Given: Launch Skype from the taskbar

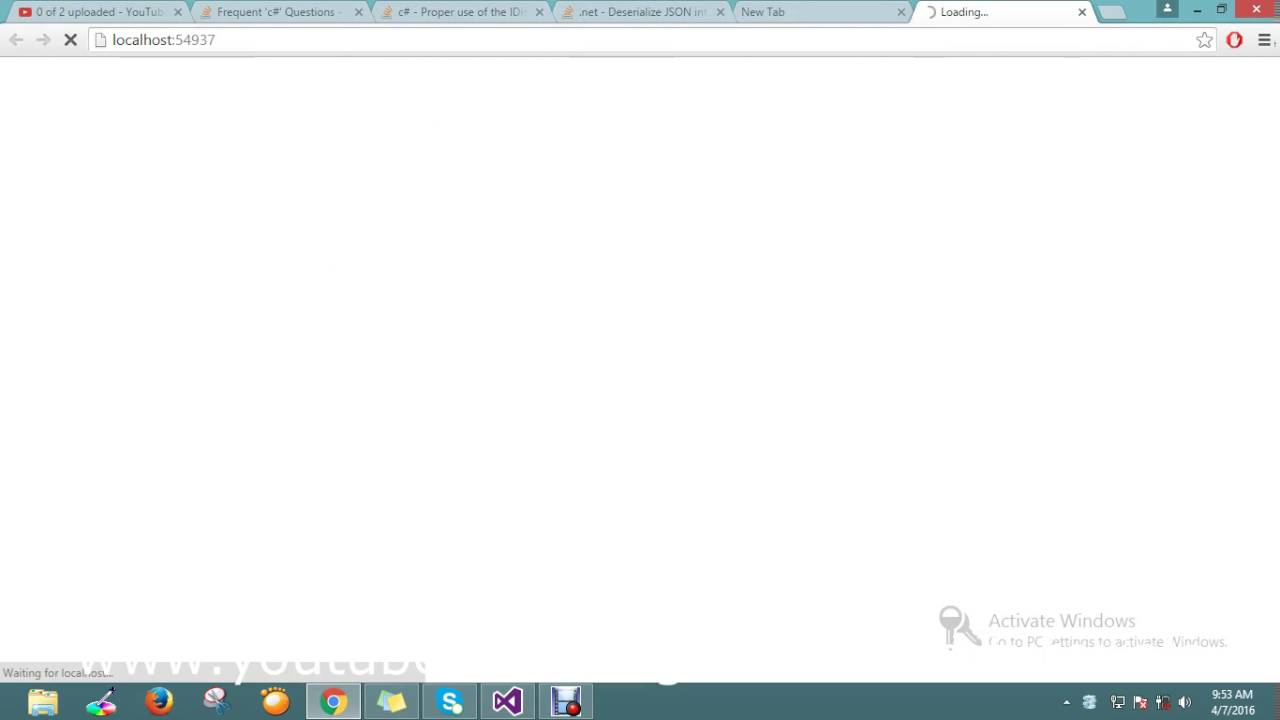Looking at the screenshot, I should 450,702.
